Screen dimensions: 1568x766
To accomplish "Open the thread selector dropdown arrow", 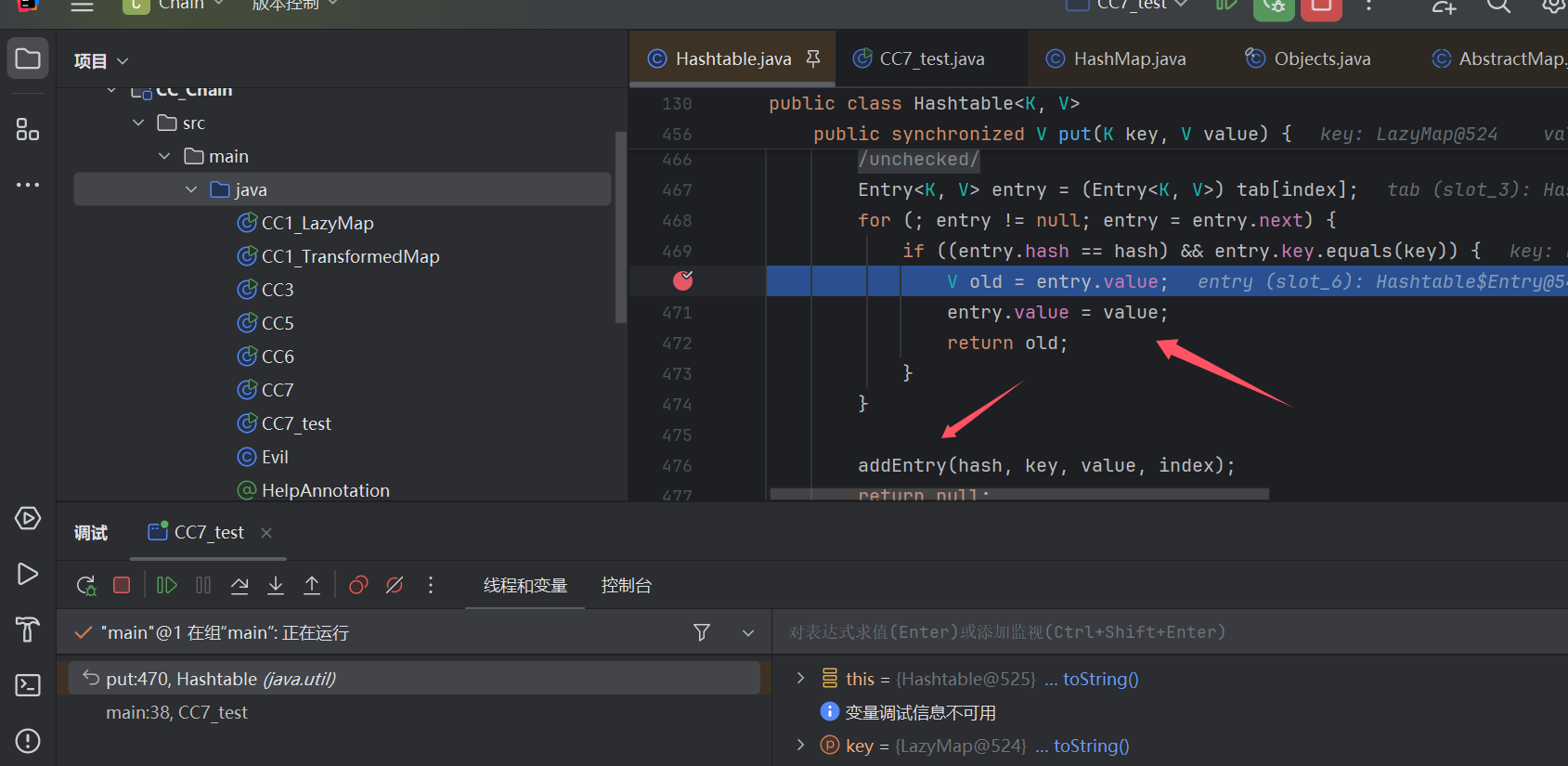I will coord(748,632).
